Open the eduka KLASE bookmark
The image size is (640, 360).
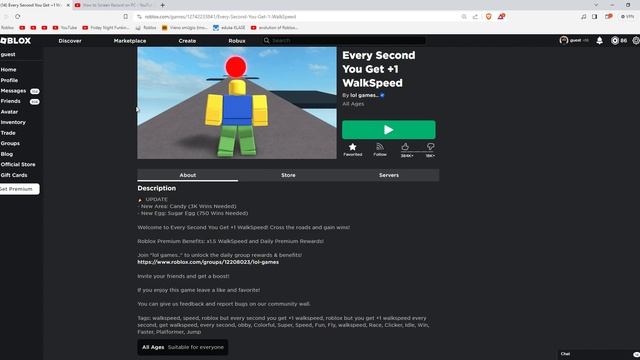[x=229, y=28]
